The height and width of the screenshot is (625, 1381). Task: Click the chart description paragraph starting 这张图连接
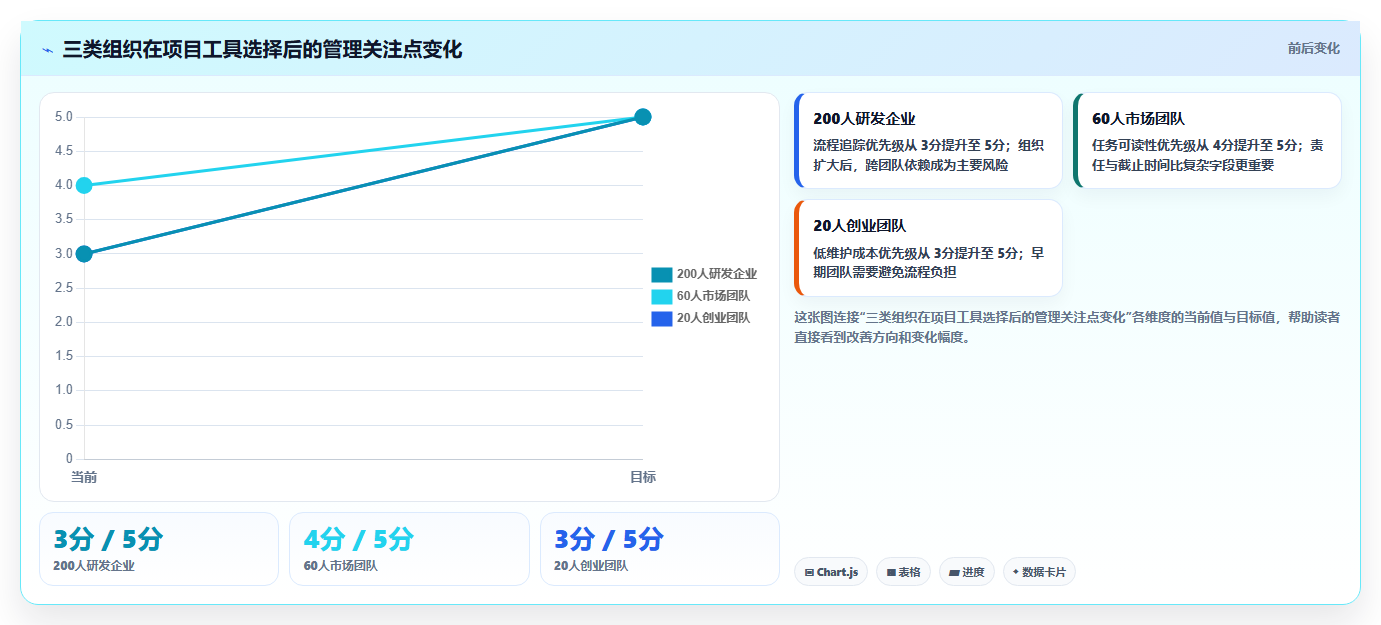1067,327
